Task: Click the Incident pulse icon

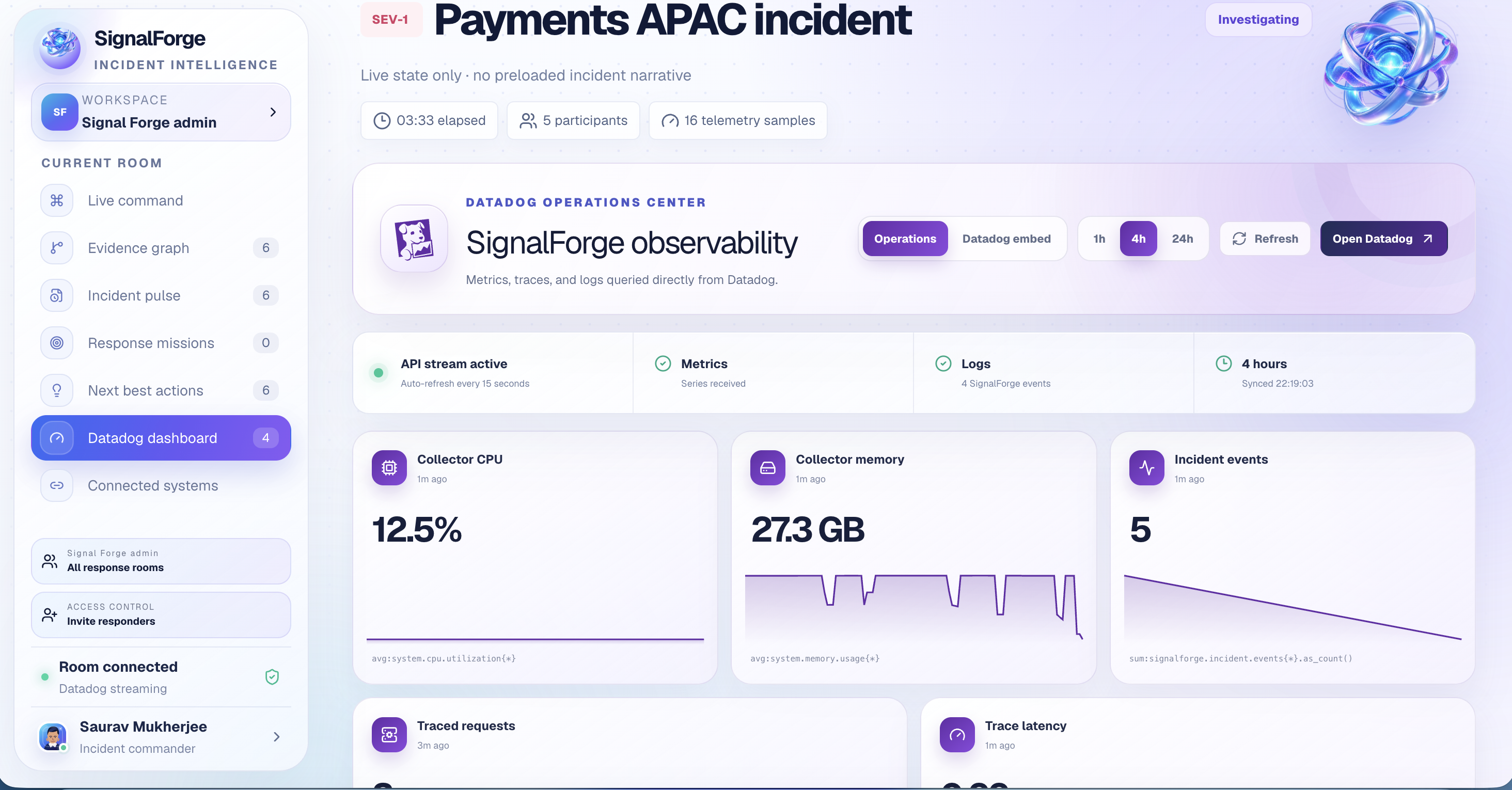Action: (57, 295)
